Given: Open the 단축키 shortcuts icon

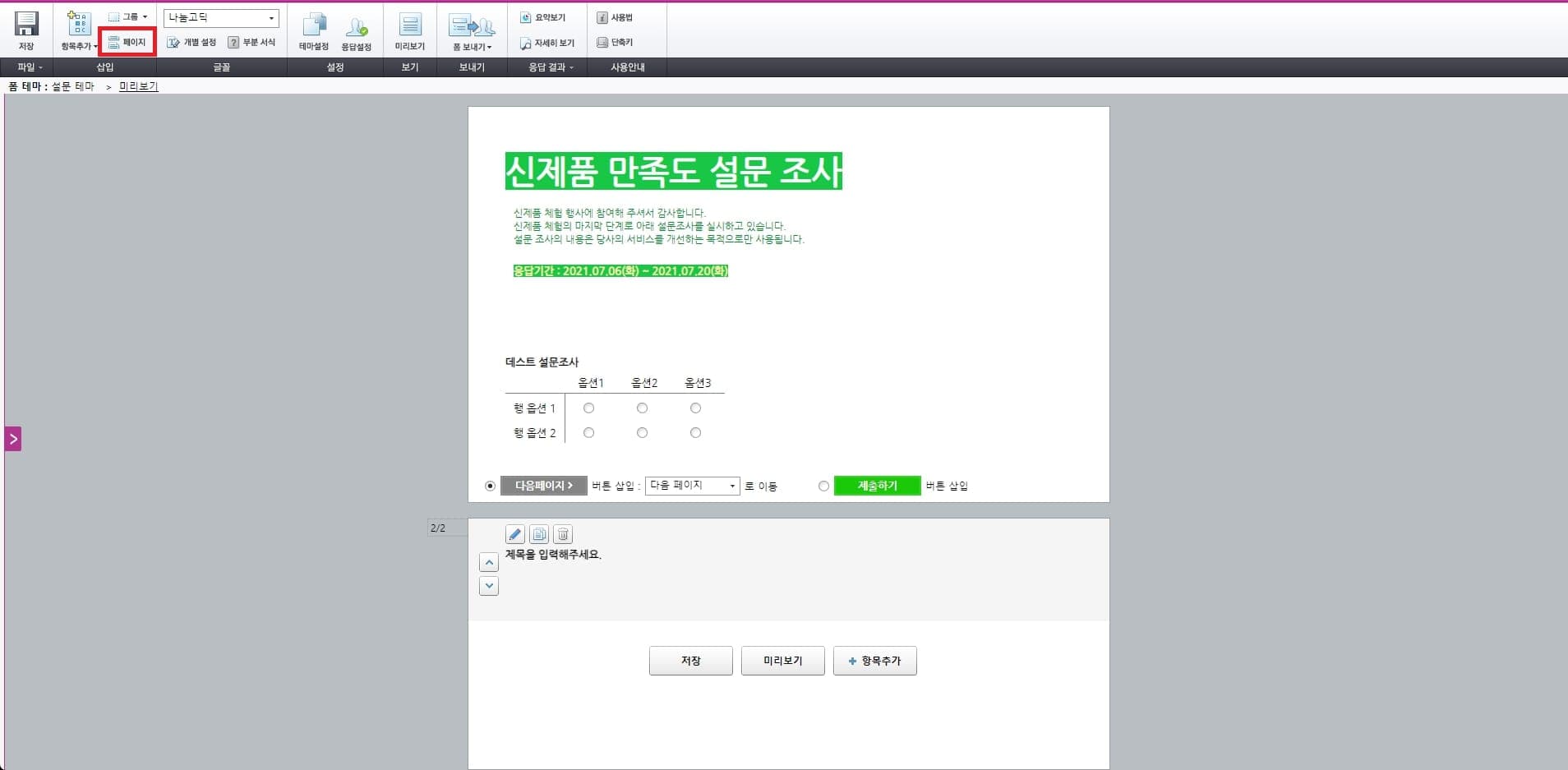Looking at the screenshot, I should [x=615, y=42].
